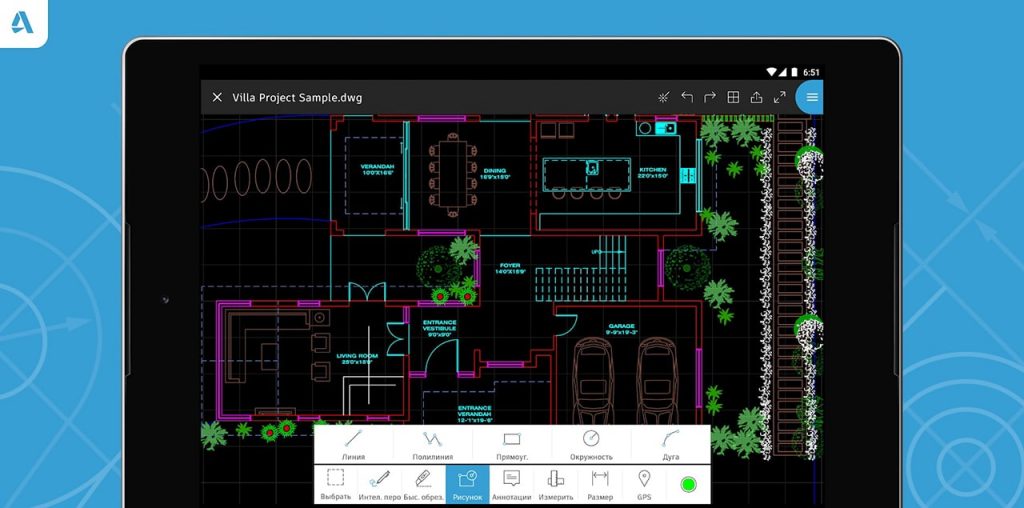Open the Измерить measure tool

click(x=556, y=484)
